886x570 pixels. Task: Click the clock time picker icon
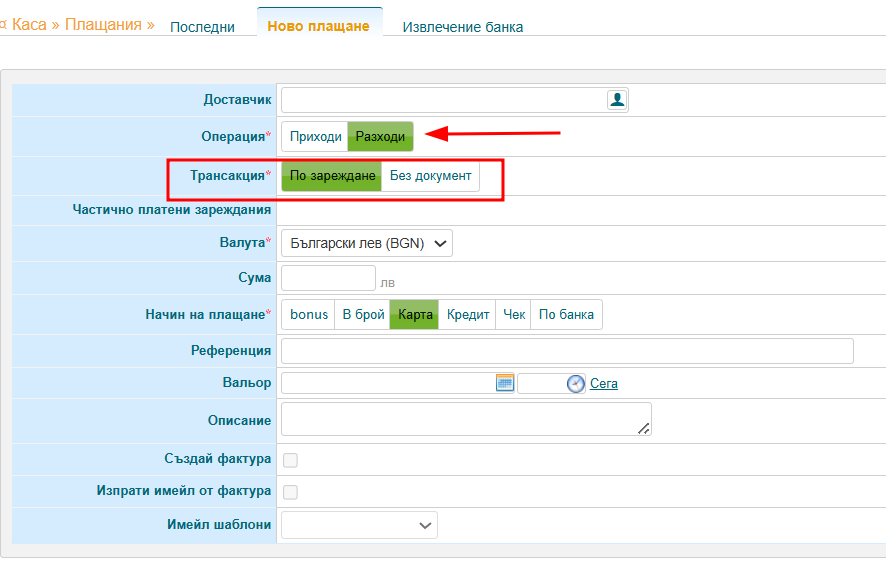[575, 384]
